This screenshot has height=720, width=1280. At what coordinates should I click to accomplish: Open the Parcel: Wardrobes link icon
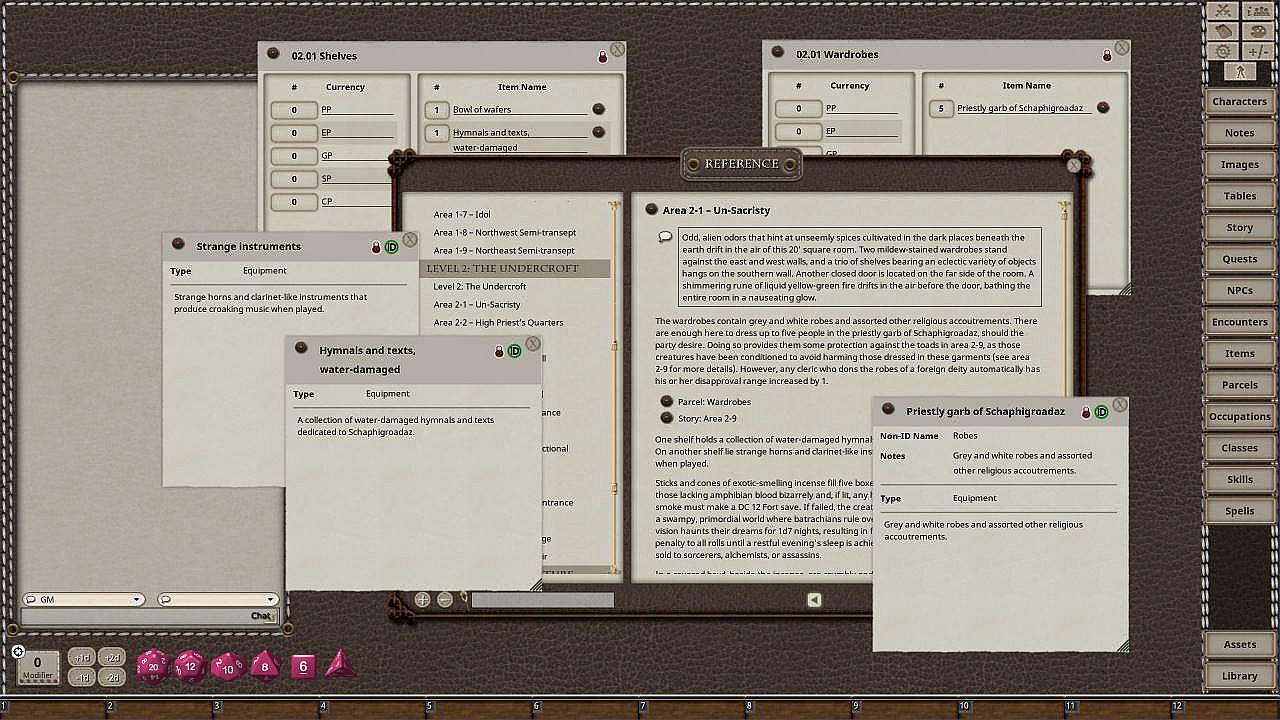pyautogui.click(x=667, y=402)
